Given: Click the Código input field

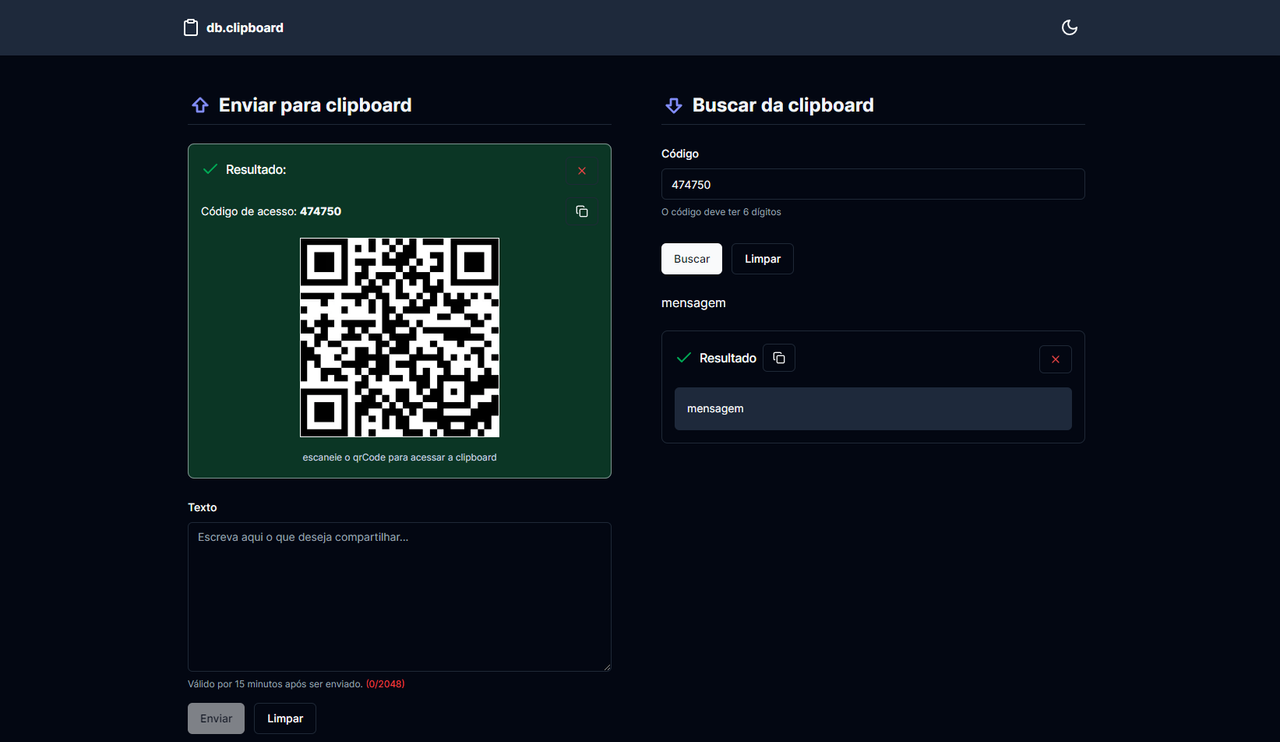Looking at the screenshot, I should (873, 184).
